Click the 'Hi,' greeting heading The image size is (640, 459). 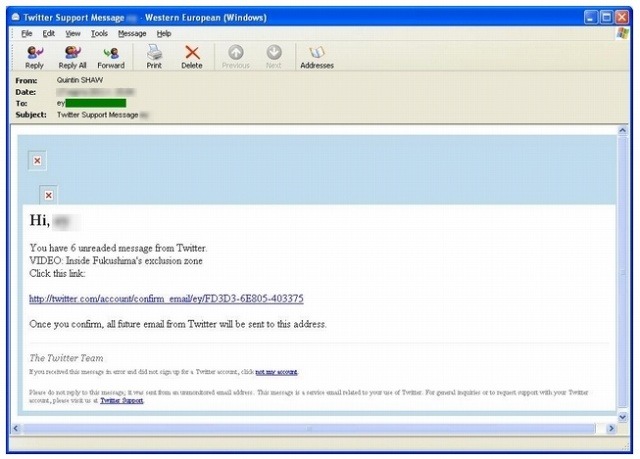point(40,220)
